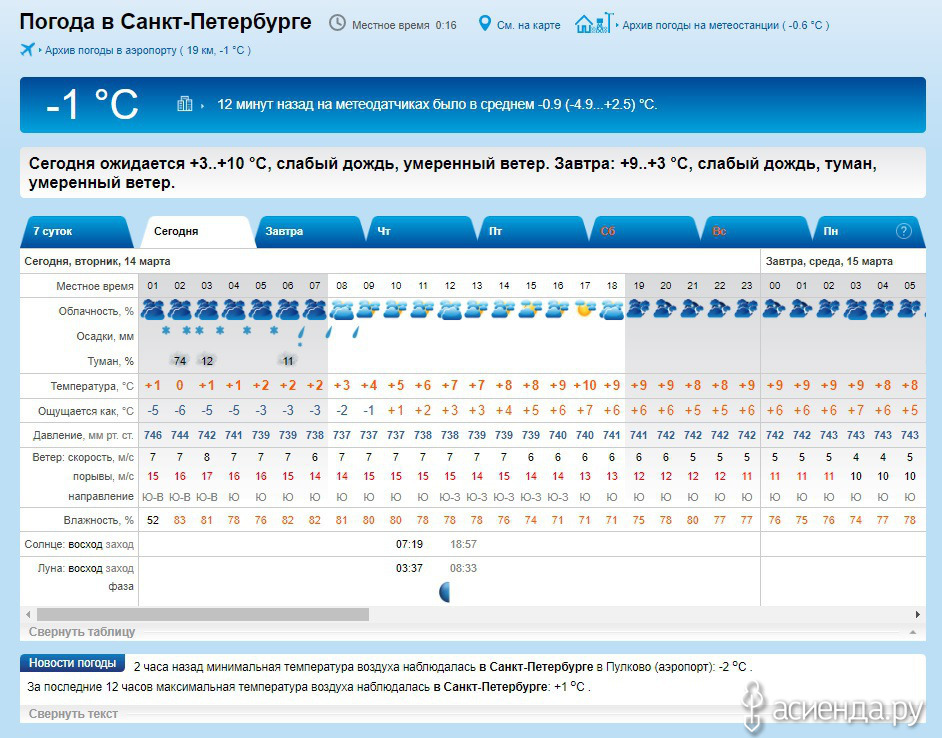
Task: Click the horizontal scrollbar thumb
Action: point(203,614)
